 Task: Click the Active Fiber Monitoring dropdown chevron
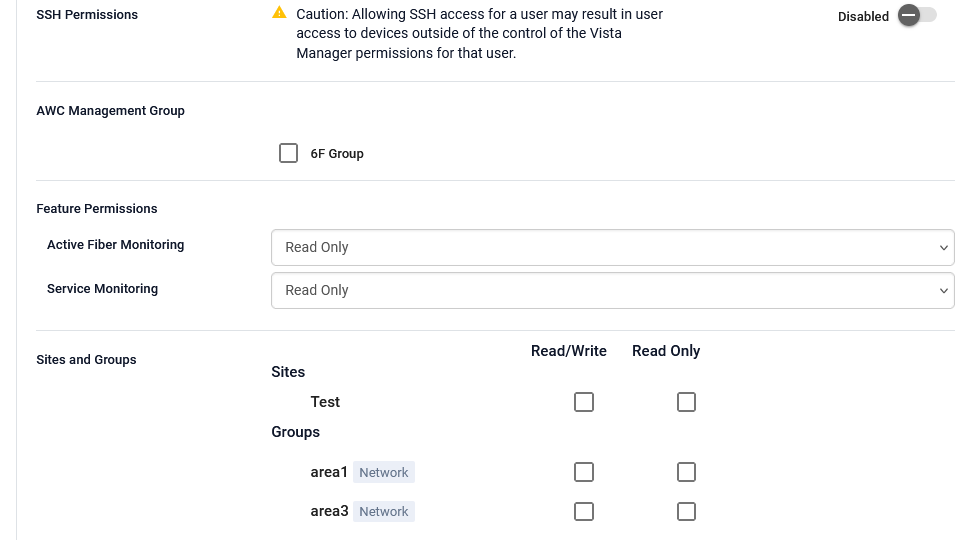pos(943,247)
